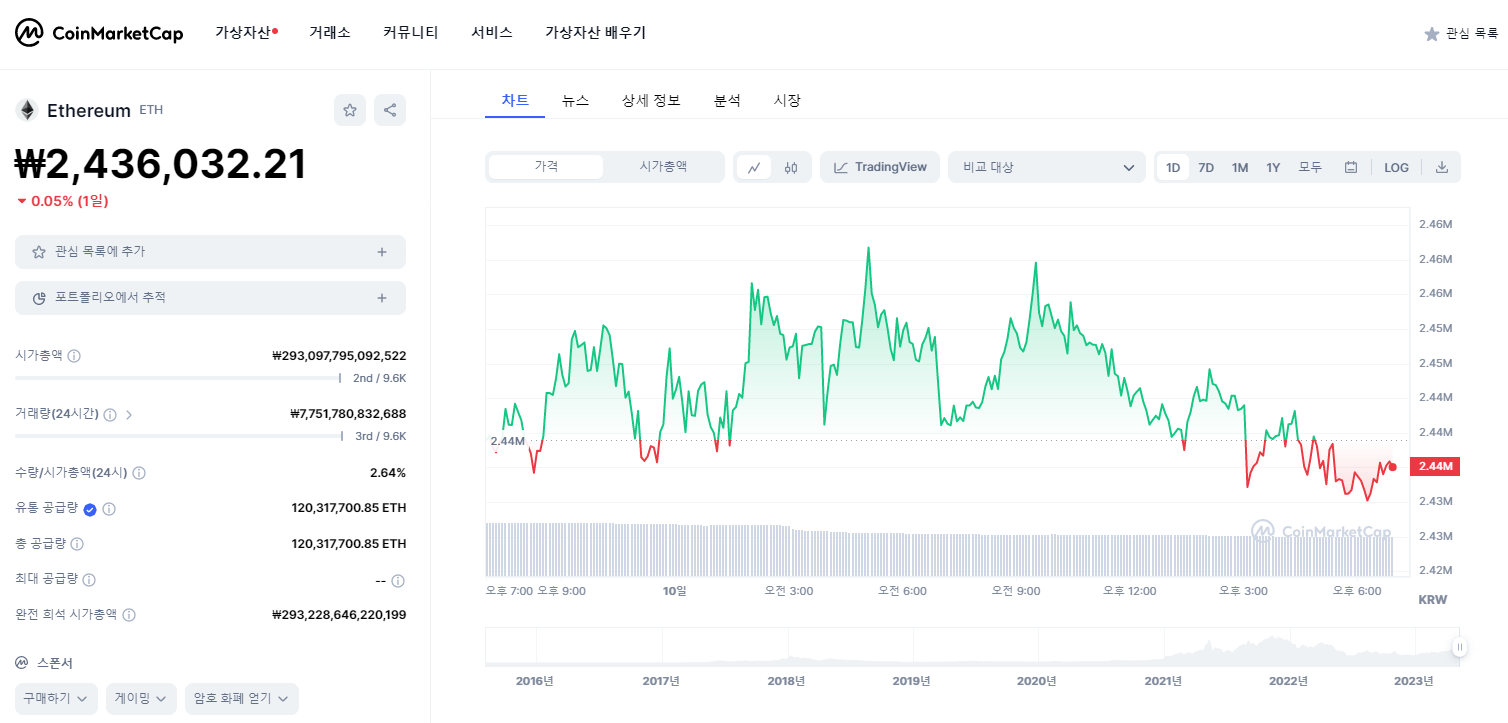Click 포트폴리오에서 추적 button
The height and width of the screenshot is (723, 1508).
tap(210, 298)
